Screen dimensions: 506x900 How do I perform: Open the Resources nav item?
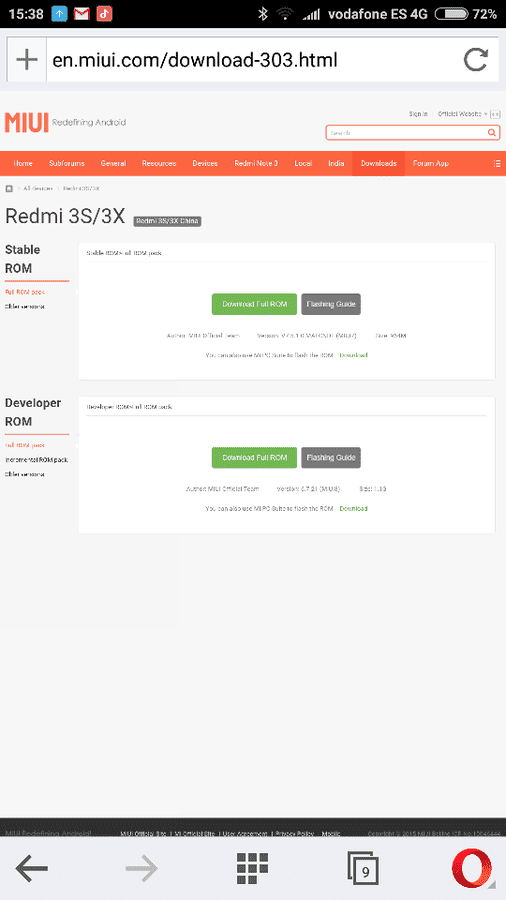[x=159, y=164]
